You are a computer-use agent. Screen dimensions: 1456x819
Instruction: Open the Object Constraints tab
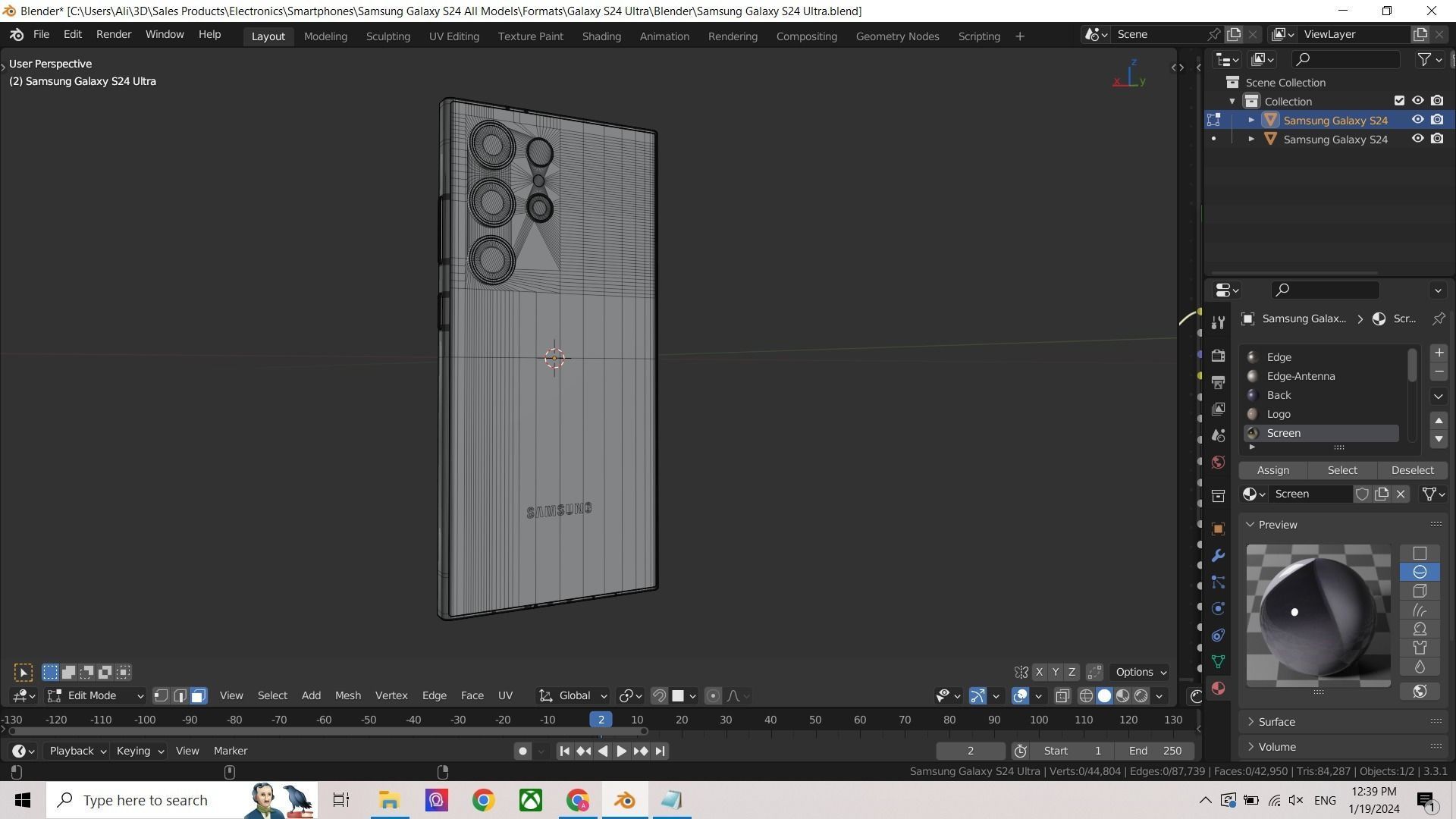point(1218,635)
